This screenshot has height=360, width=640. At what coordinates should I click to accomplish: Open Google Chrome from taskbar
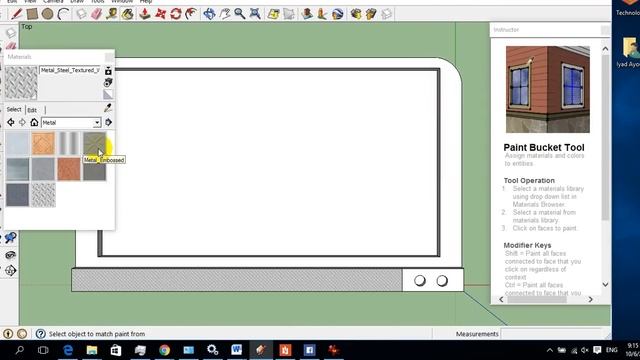164,350
